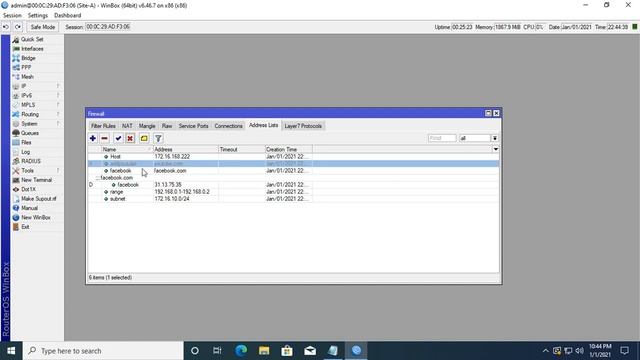Click the Find search field
The width and height of the screenshot is (640, 360).
(442, 138)
